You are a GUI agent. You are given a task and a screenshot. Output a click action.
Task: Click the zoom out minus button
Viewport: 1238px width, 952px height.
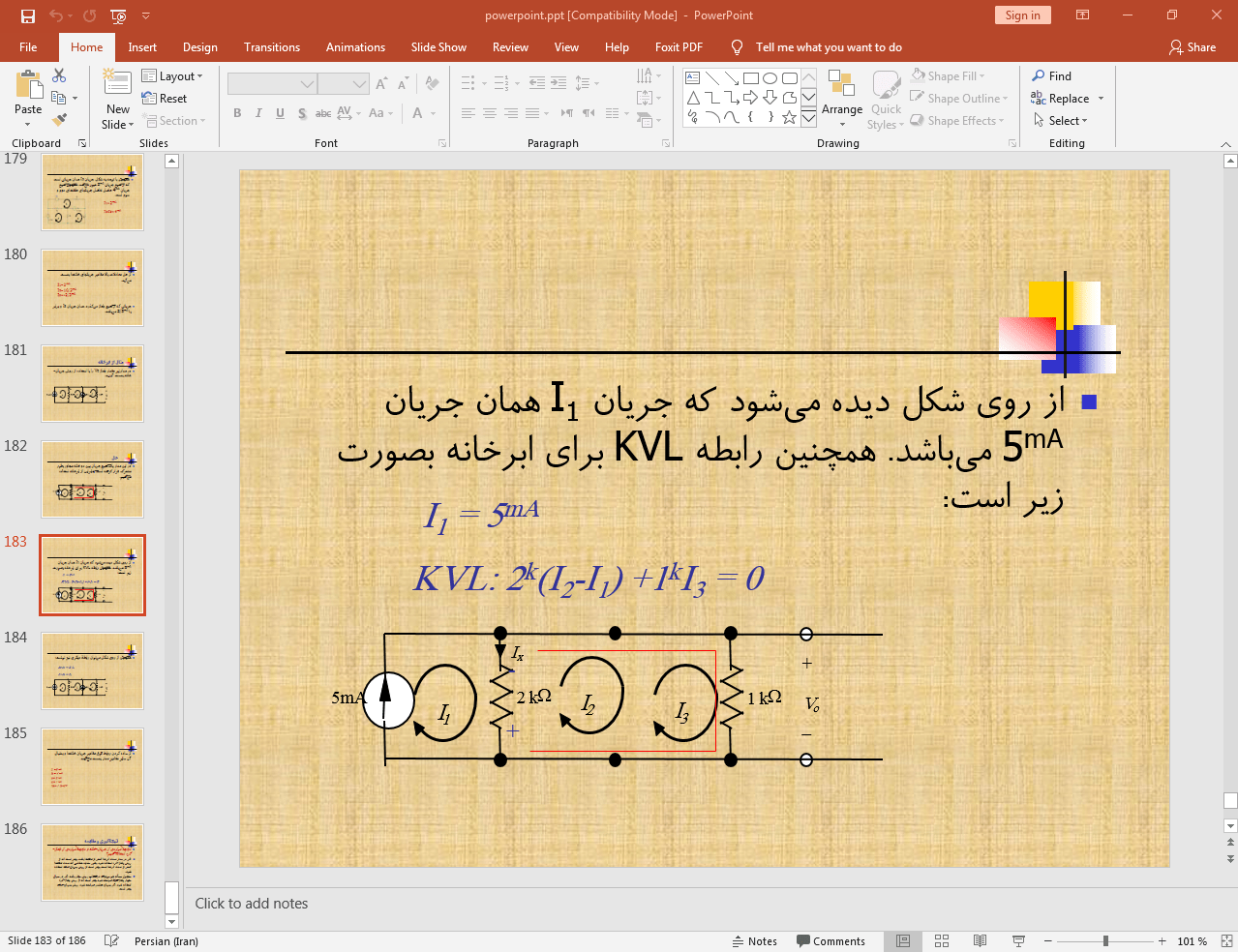[1047, 941]
